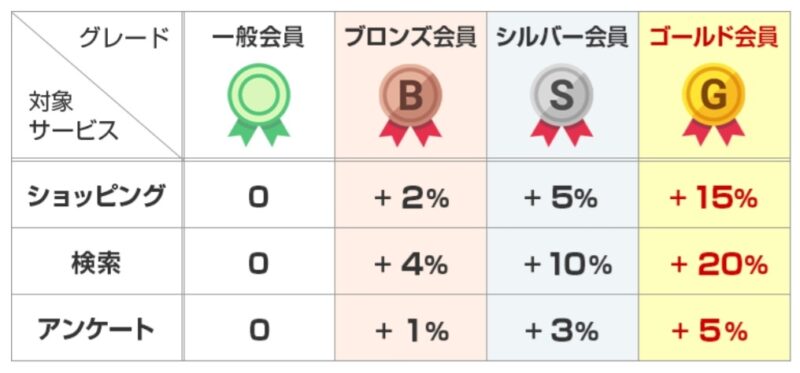Click the gold shopping +15% cell
Viewport: 800px width, 373px height.
coord(713,198)
